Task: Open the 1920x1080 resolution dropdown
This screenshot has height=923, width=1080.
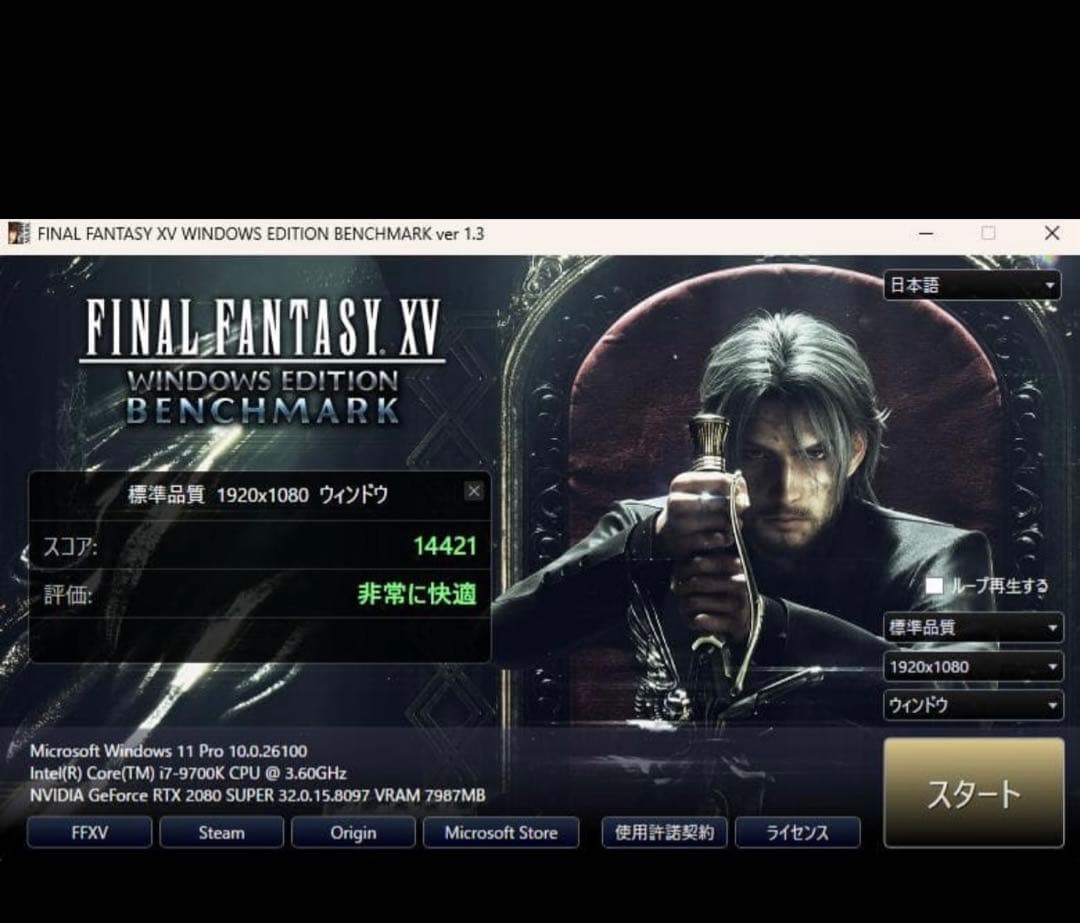Action: tap(972, 667)
